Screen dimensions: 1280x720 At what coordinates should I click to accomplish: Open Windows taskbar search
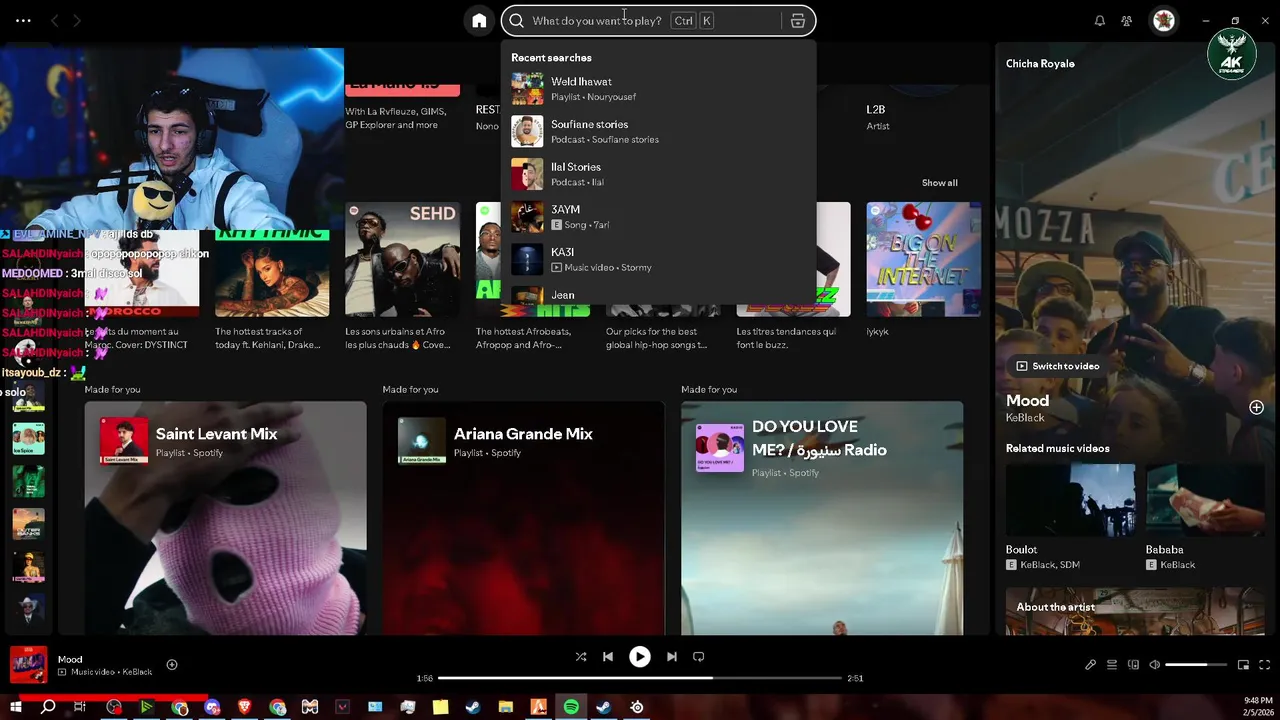[x=48, y=707]
